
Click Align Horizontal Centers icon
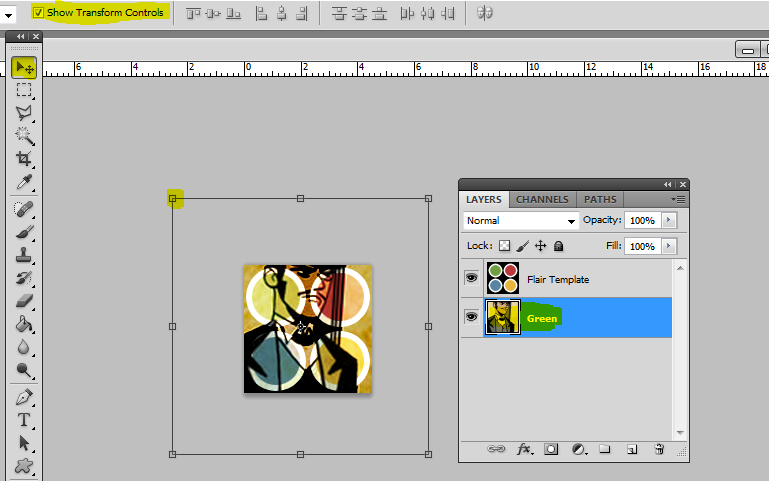[282, 14]
